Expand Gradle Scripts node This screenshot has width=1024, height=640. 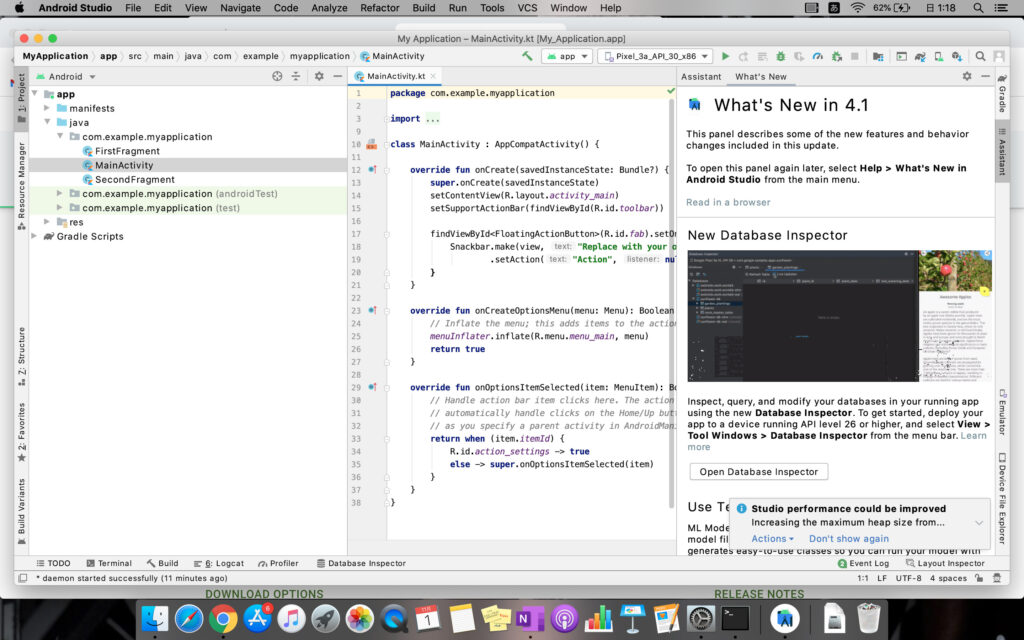coord(35,236)
